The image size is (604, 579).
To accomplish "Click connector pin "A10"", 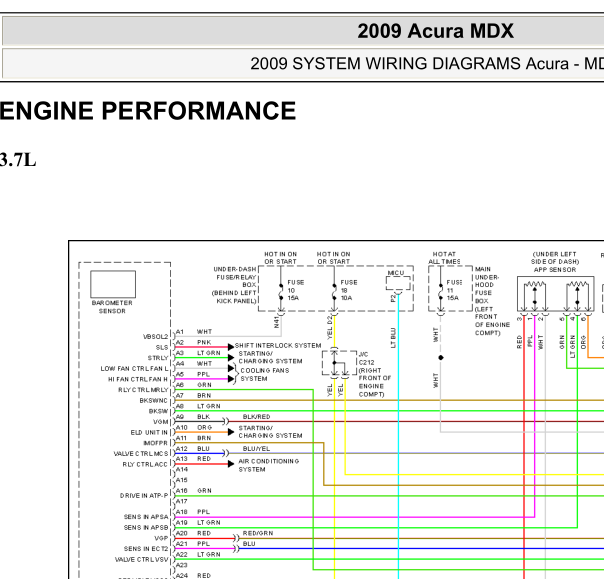I will click(181, 427).
